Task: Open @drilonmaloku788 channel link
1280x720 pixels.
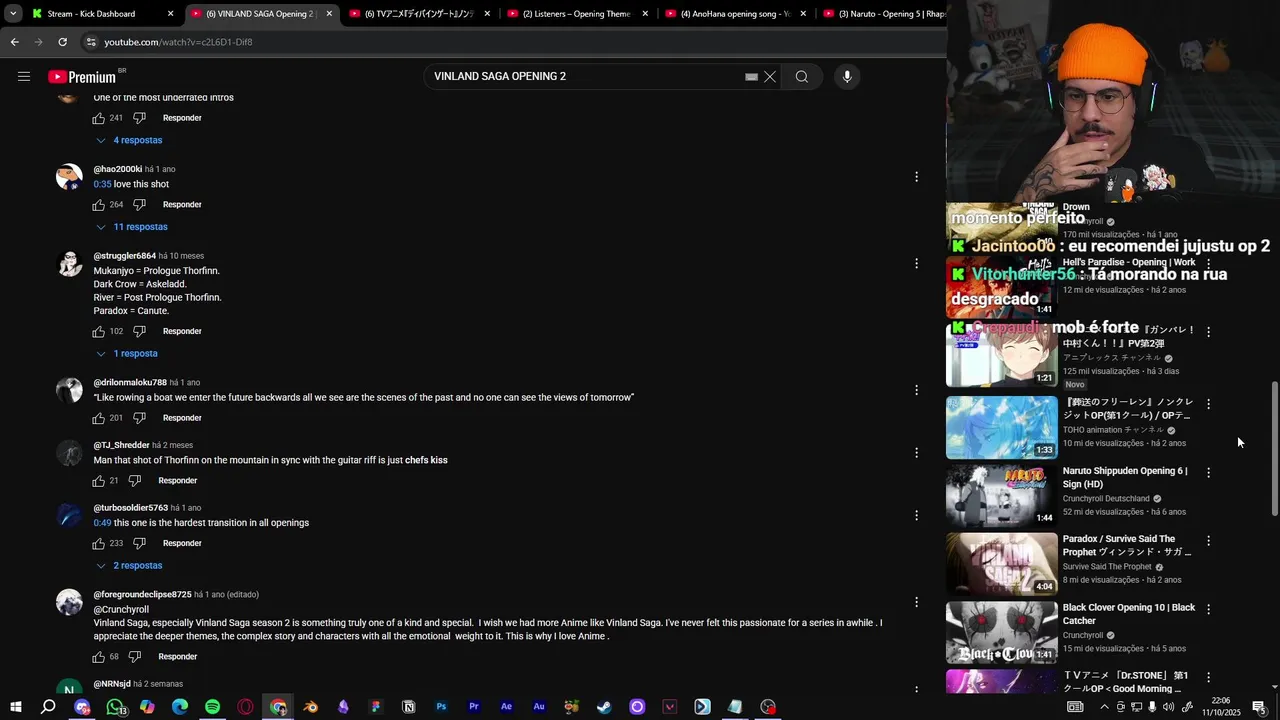Action: 130,383
